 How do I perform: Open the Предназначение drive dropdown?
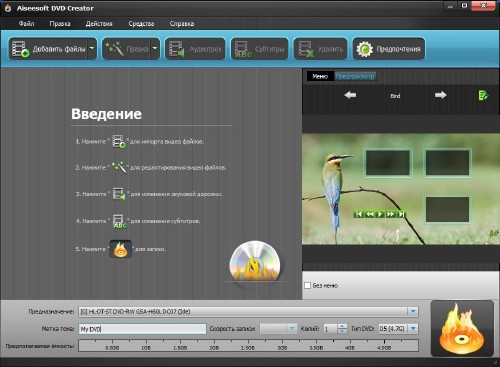[413, 311]
